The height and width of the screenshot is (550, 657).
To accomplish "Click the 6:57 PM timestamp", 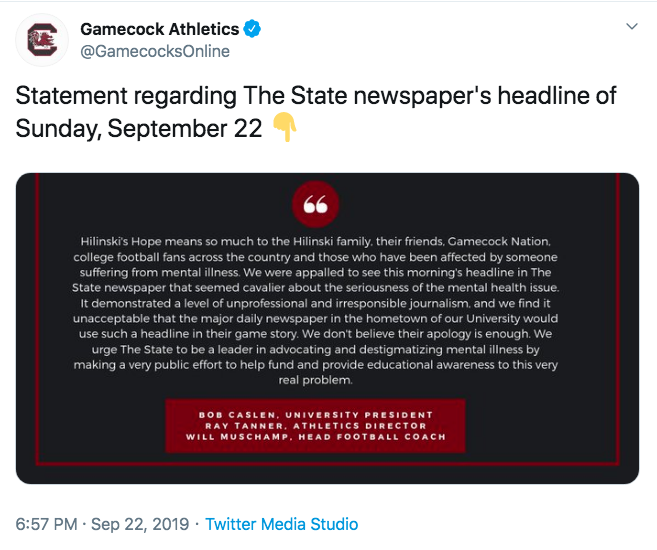I will pos(47,524).
